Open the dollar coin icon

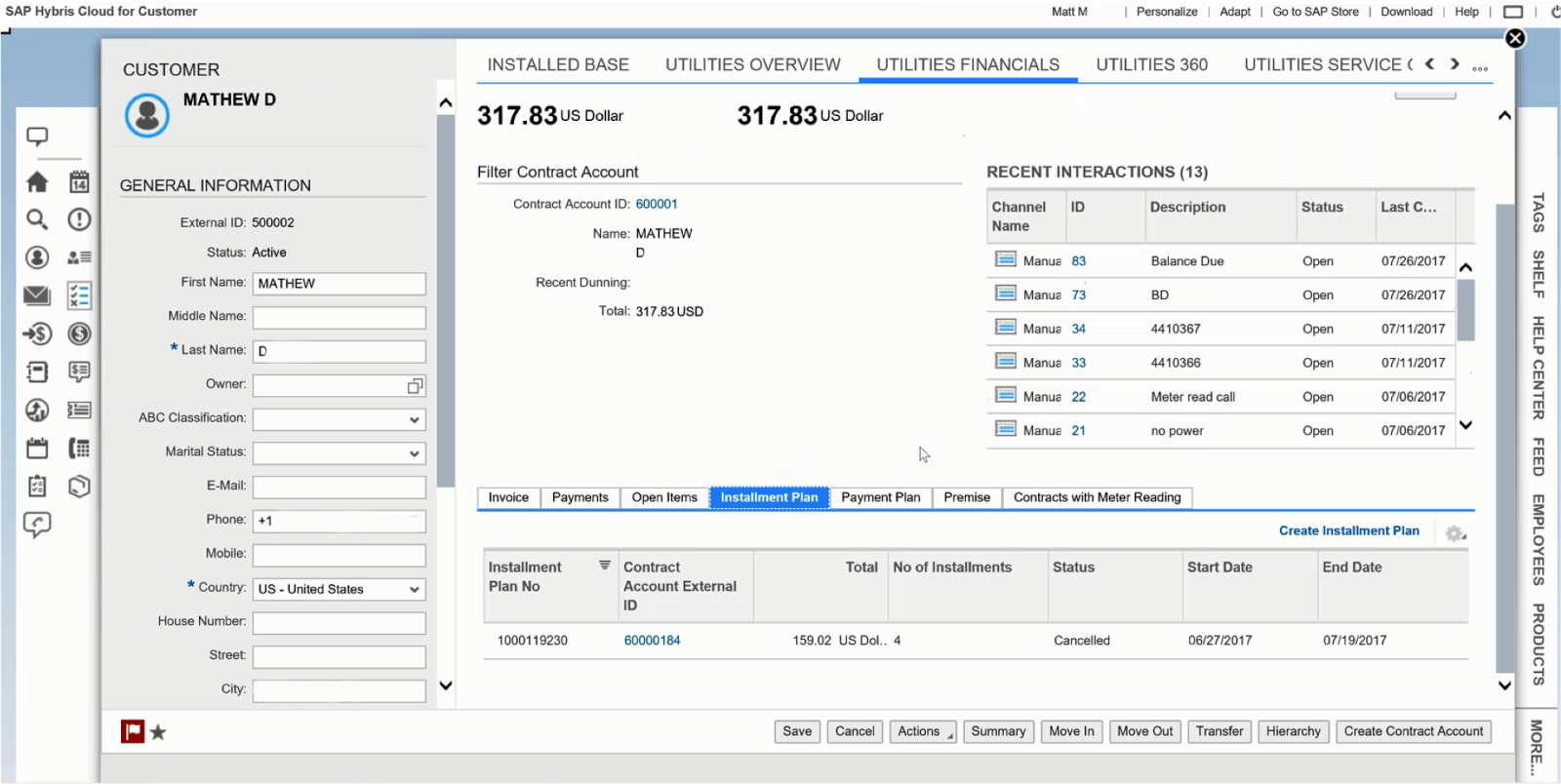[79, 333]
